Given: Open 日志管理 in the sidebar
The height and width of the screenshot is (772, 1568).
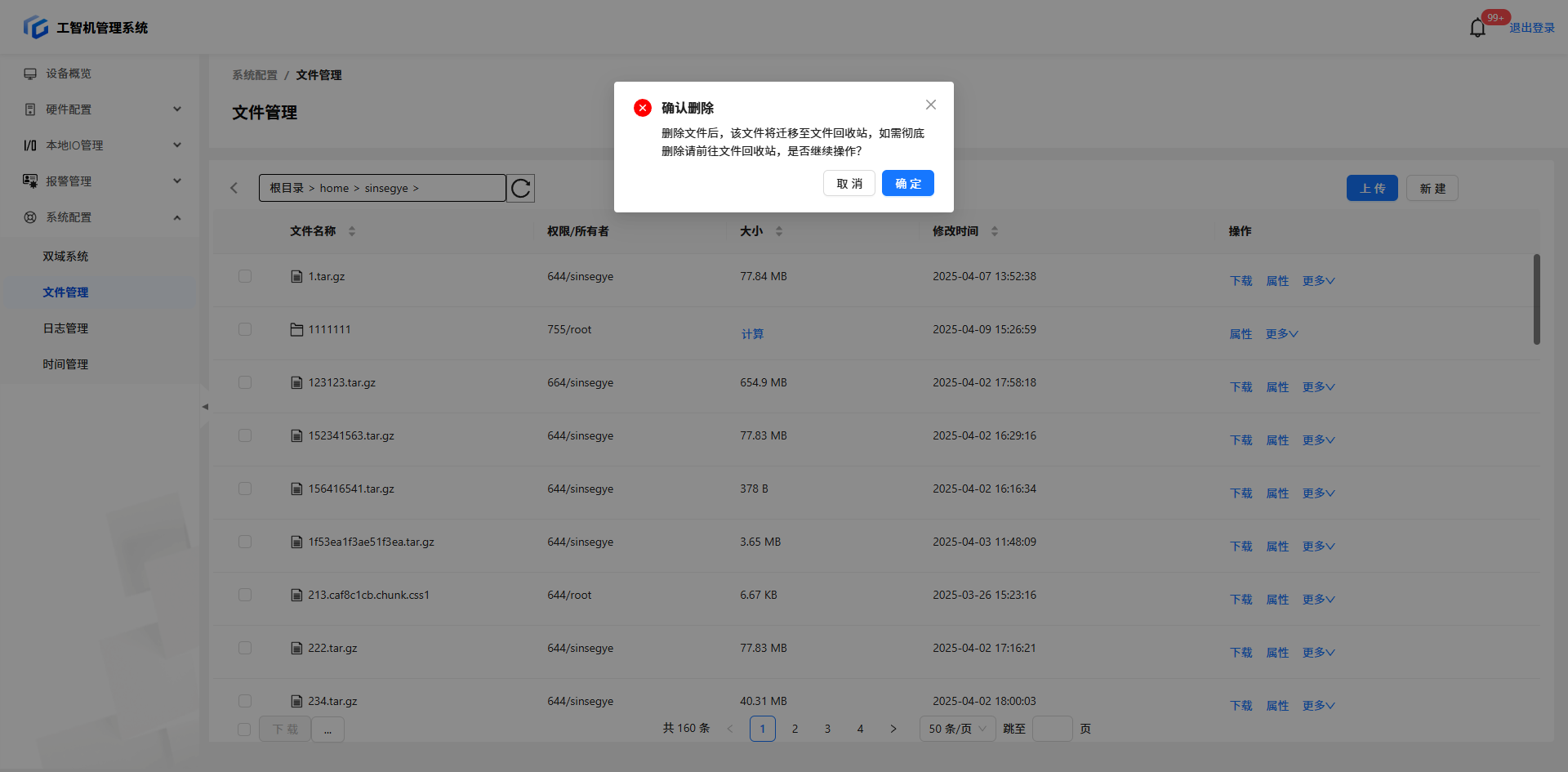Looking at the screenshot, I should point(65,328).
